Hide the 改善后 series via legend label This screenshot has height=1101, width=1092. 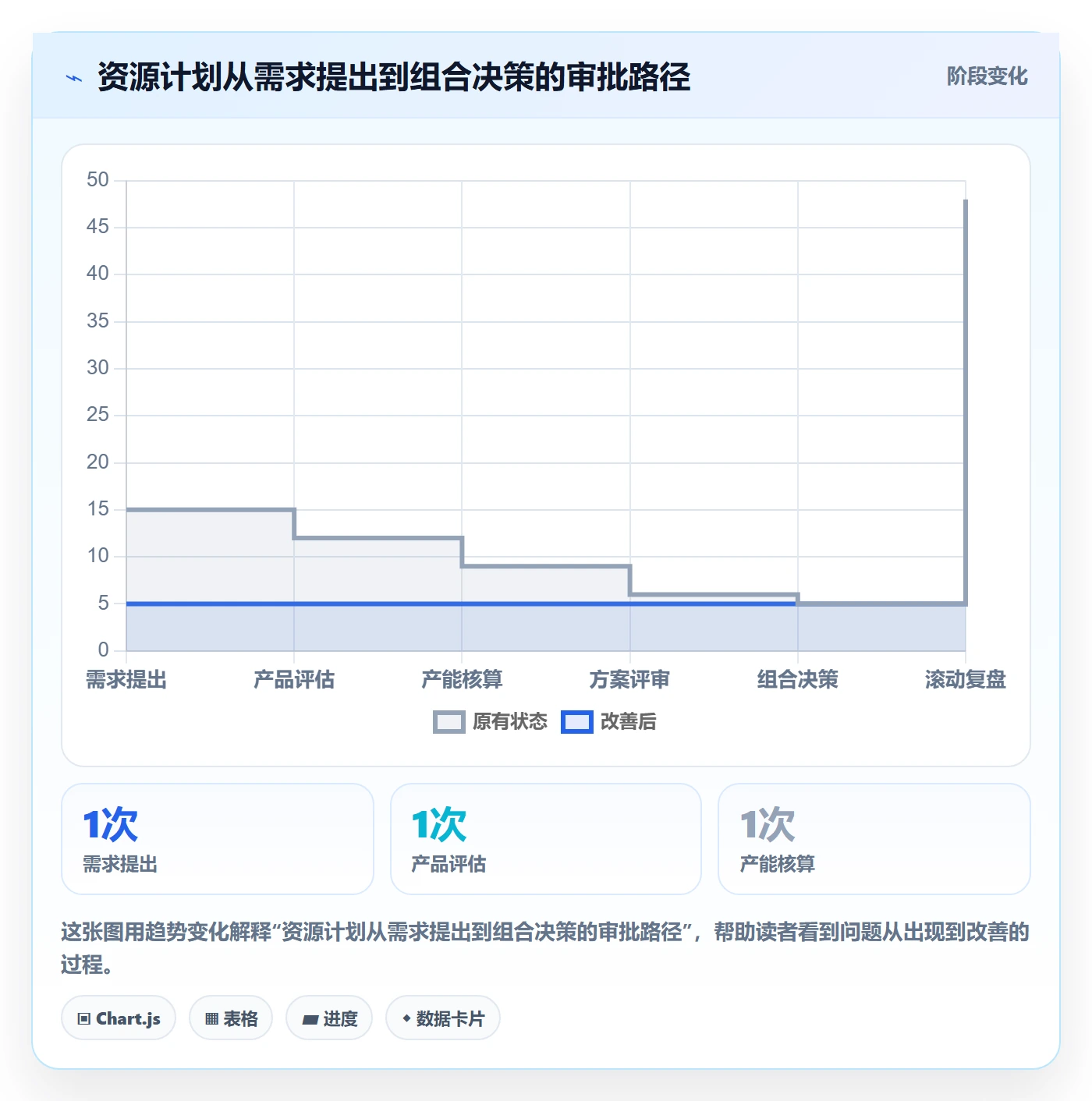pyautogui.click(x=628, y=722)
